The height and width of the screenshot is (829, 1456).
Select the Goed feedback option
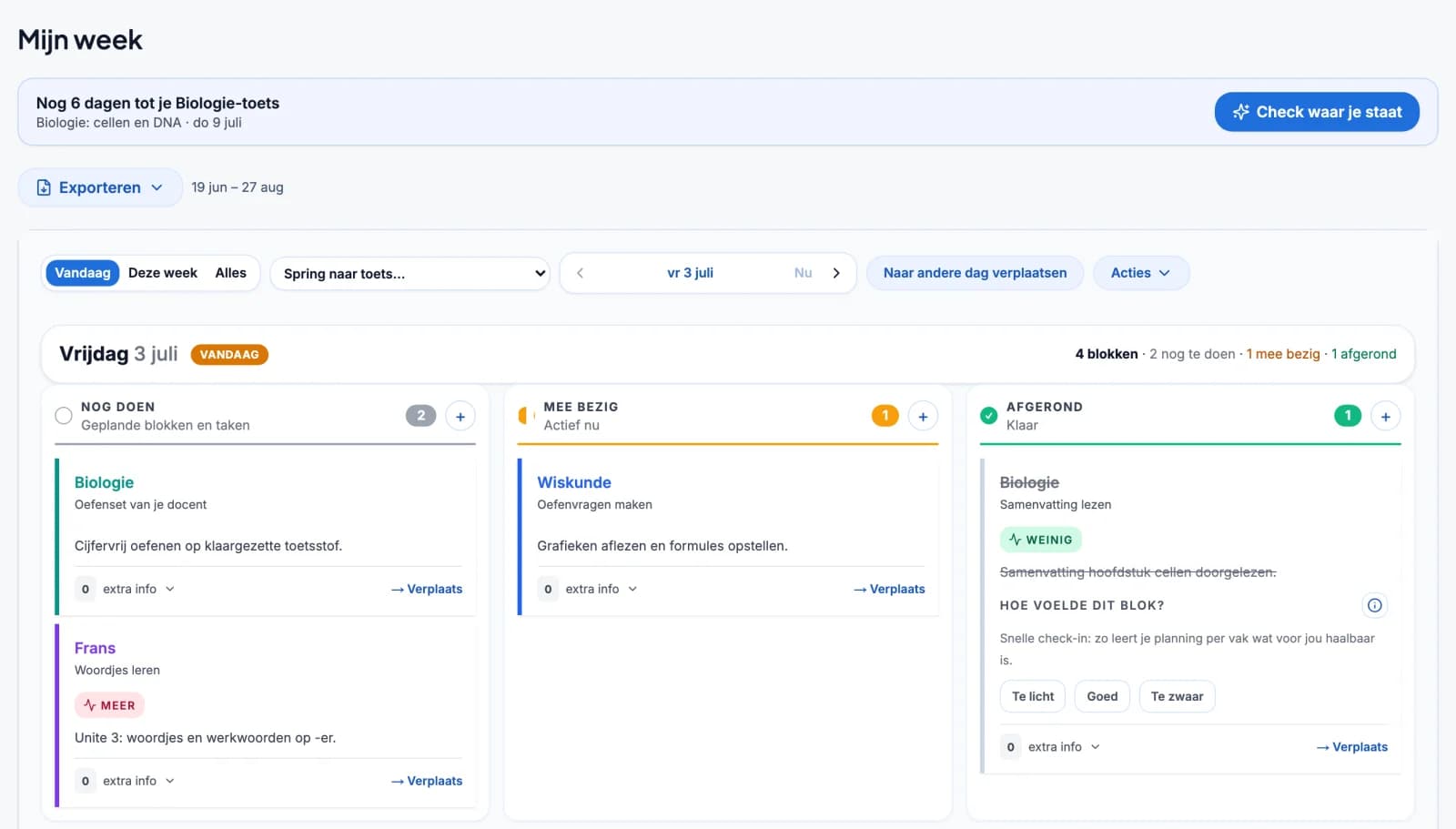click(1102, 696)
